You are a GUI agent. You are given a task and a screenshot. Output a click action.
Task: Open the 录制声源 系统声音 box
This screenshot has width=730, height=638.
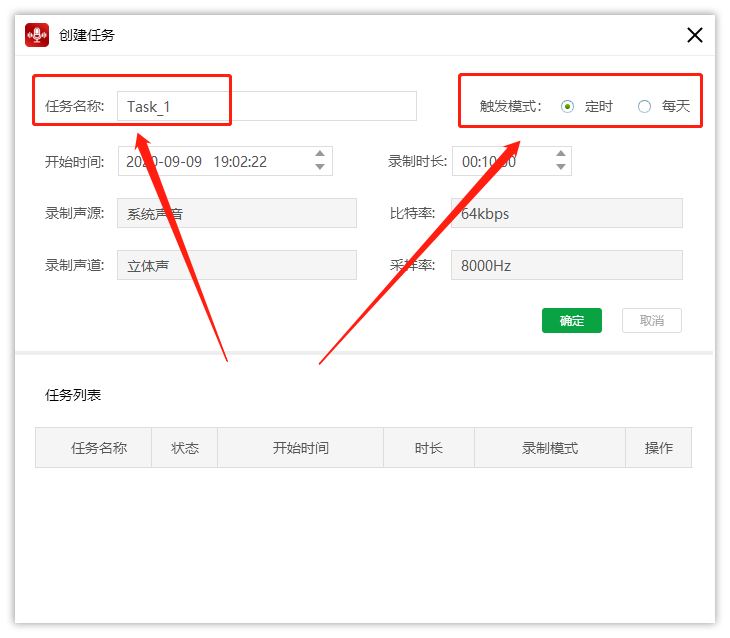(236, 213)
